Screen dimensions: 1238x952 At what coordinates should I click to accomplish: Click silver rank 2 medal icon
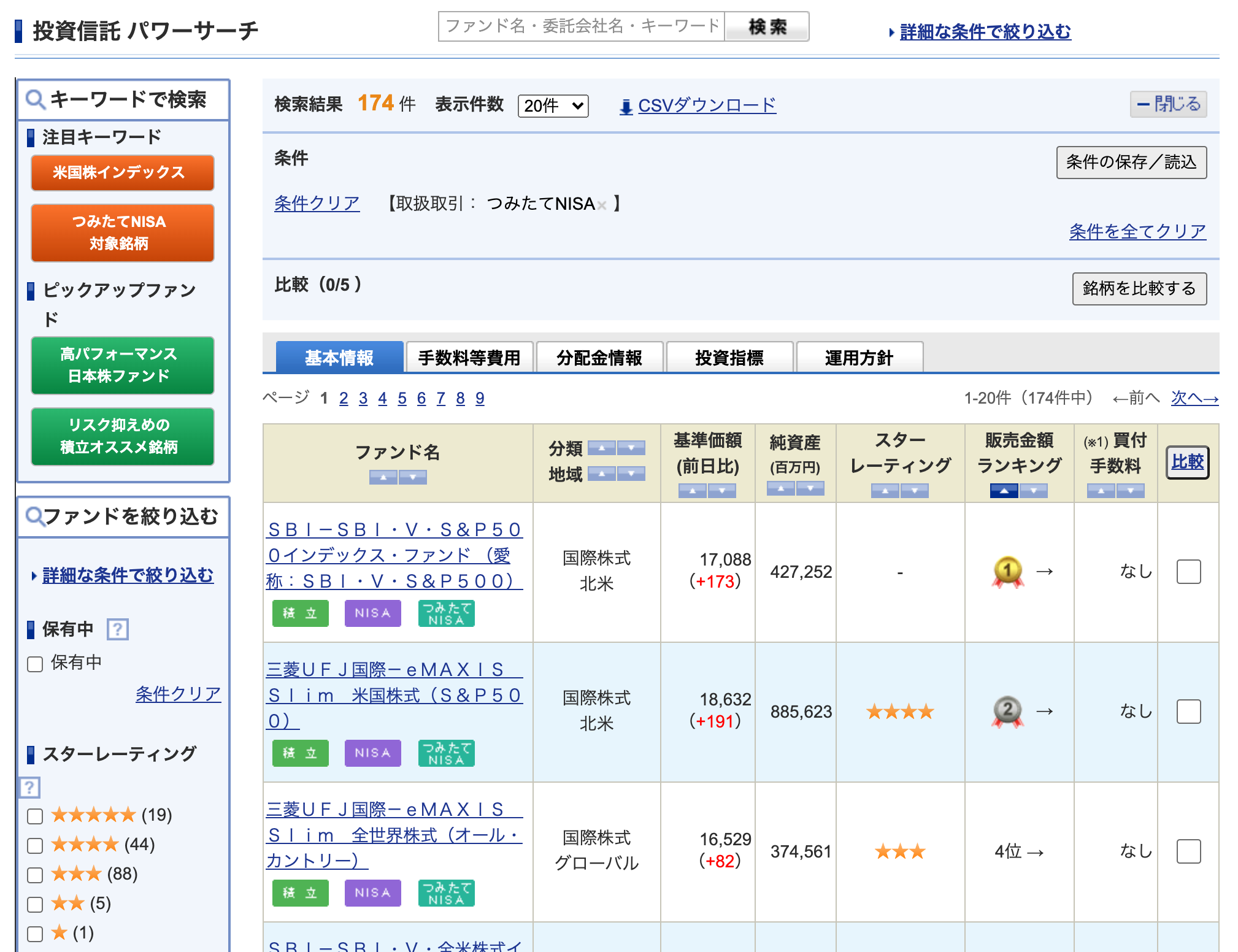pos(1007,712)
